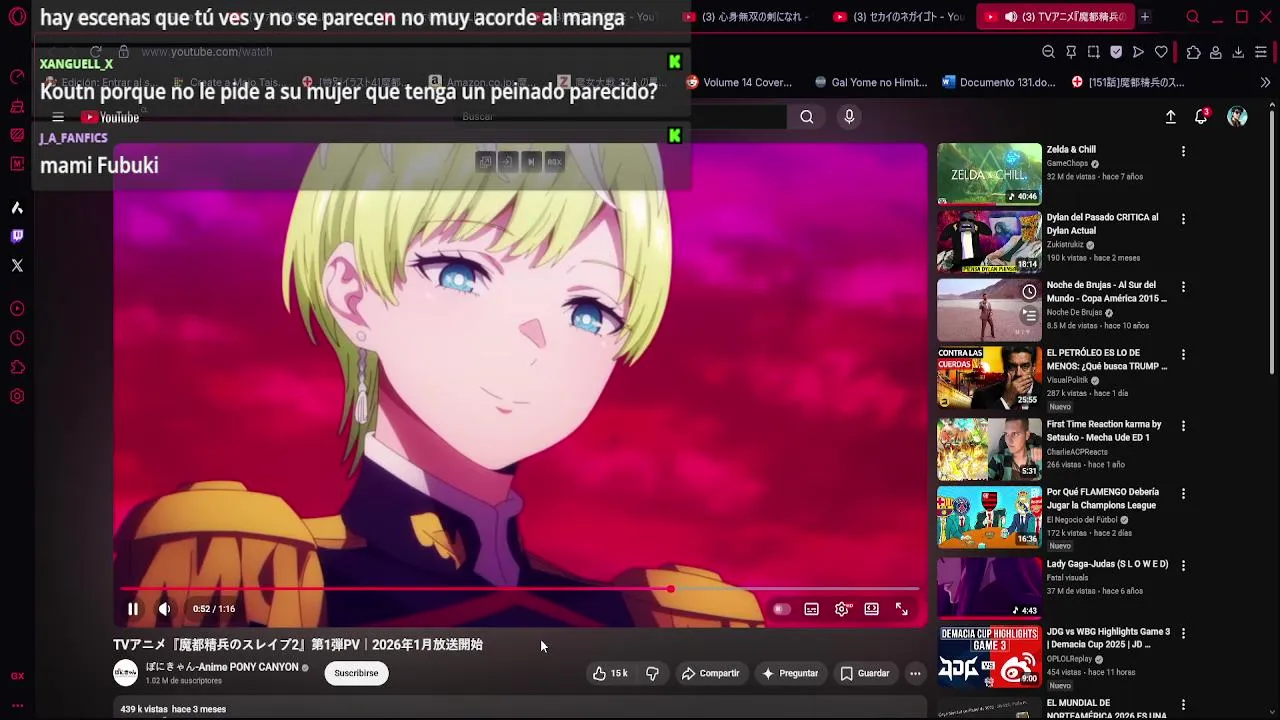Open Opera easy setup sliders icon
The width and height of the screenshot is (1280, 720).
coord(1261,52)
